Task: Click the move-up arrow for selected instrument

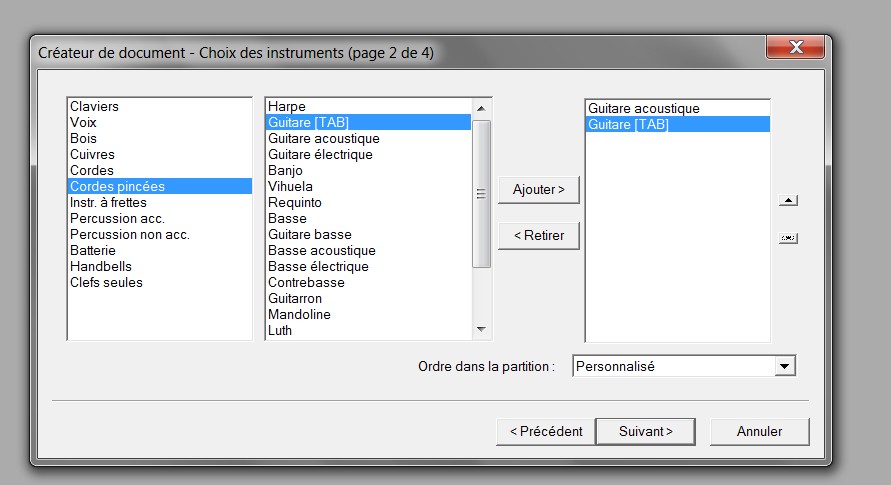Action: tap(788, 201)
